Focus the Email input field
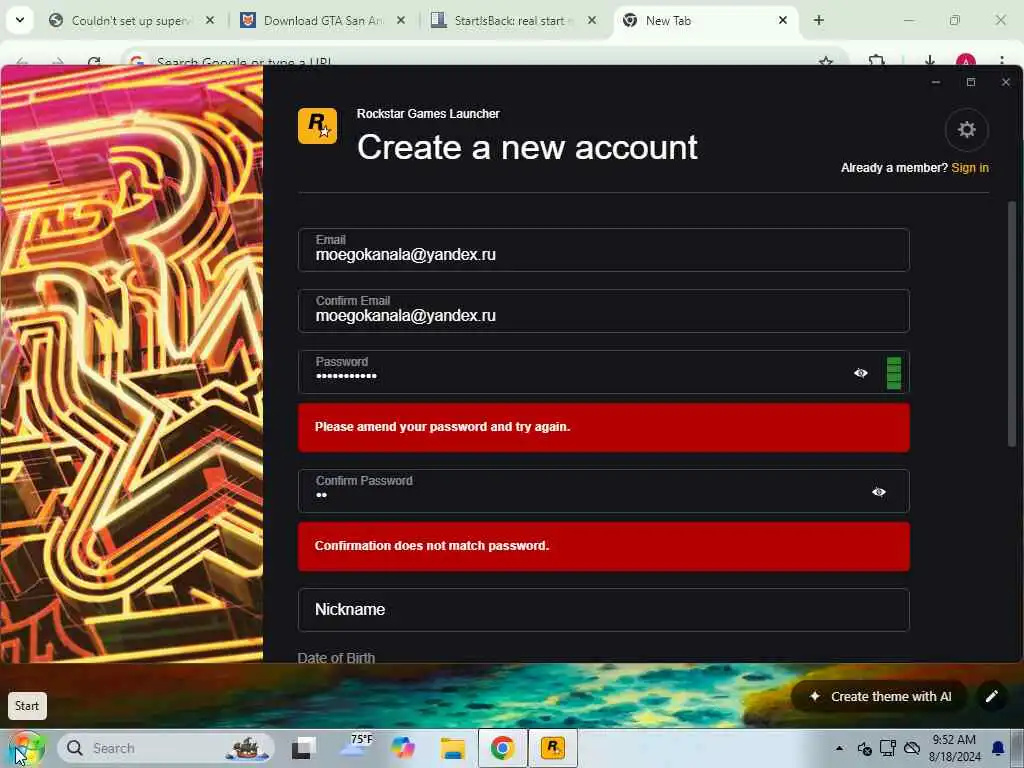This screenshot has height=768, width=1024. point(603,249)
